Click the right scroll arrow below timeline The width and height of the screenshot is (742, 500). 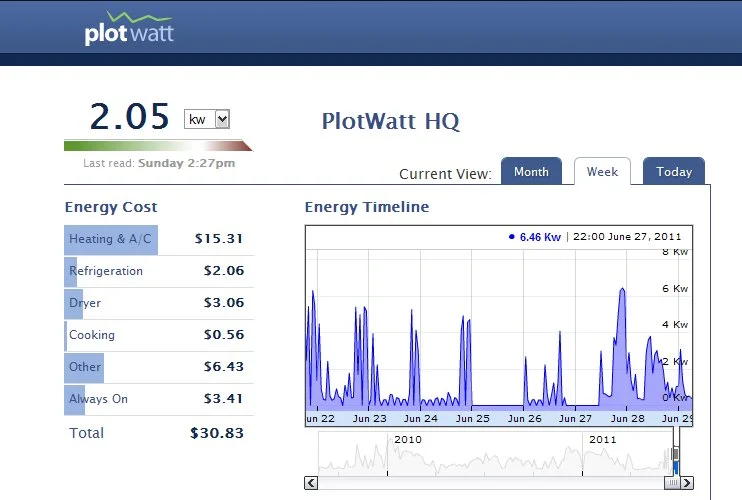[687, 482]
